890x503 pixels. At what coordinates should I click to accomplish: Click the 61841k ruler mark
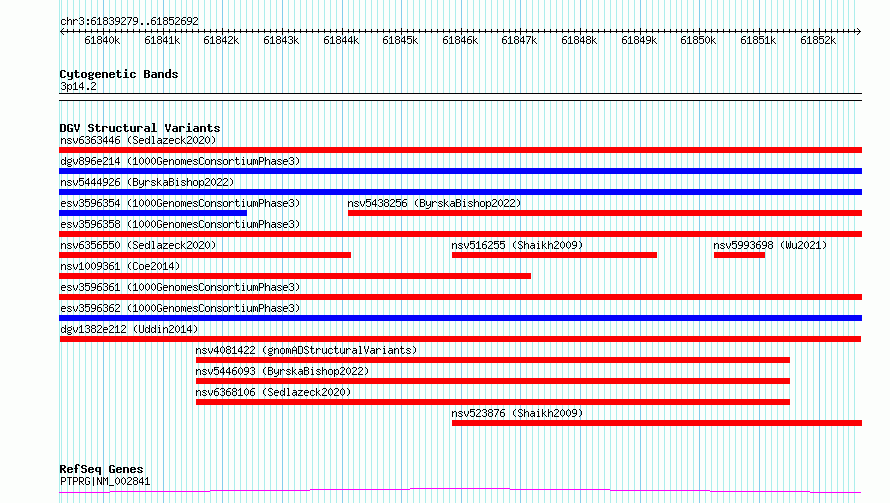point(162,40)
